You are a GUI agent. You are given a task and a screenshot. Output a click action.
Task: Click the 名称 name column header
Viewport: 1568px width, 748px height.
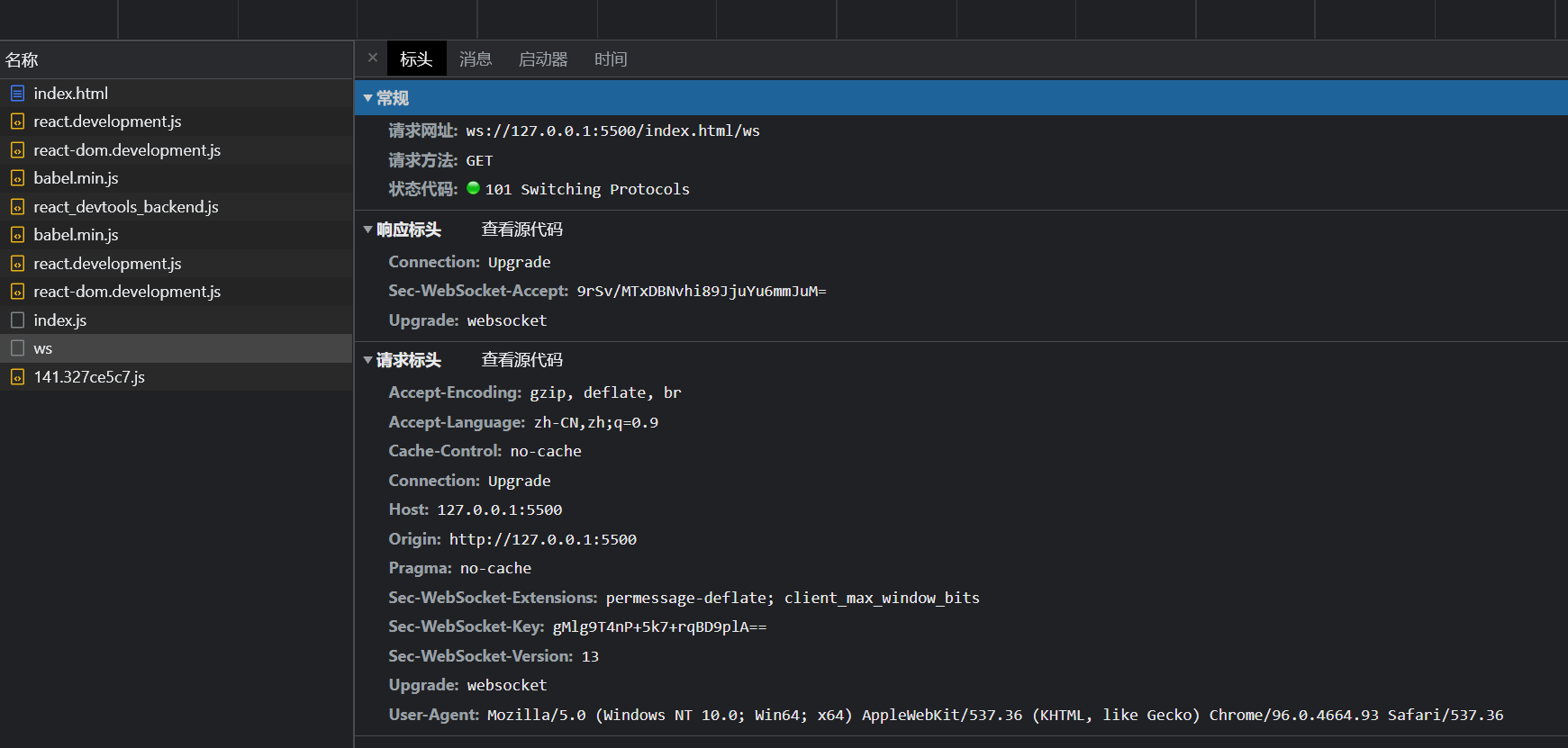point(22,60)
